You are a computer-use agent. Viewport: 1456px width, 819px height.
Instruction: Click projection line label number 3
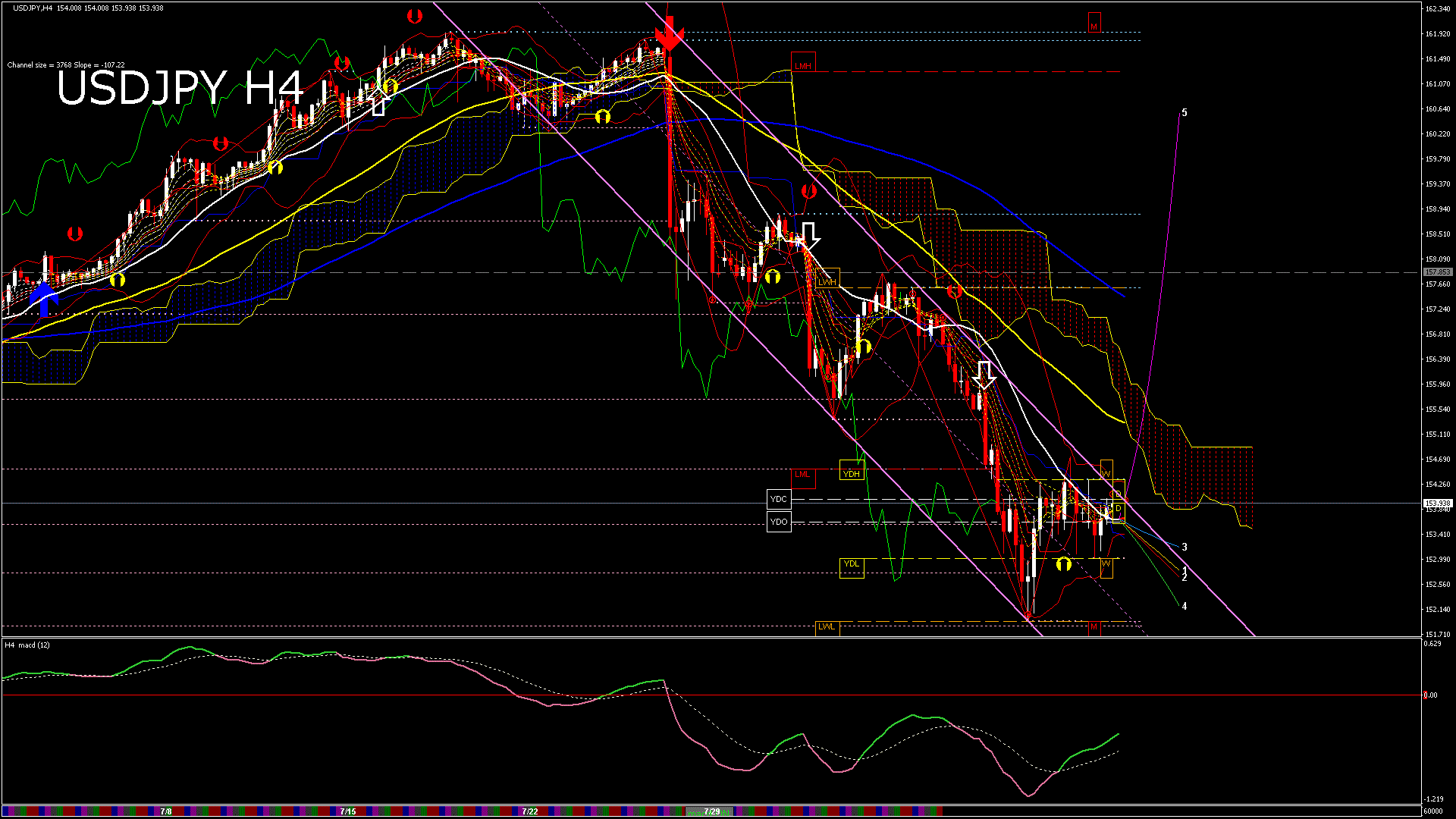click(x=1185, y=547)
